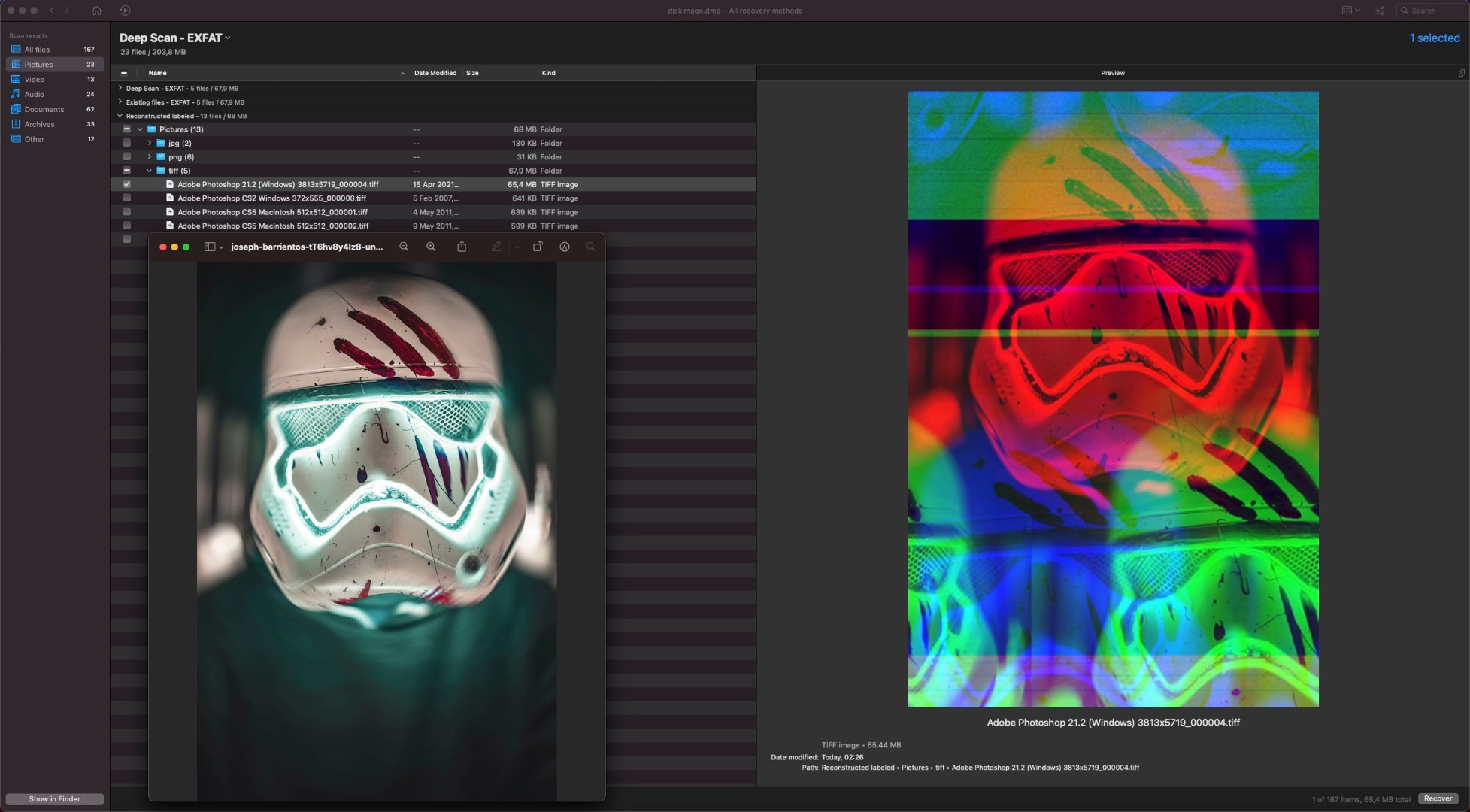Zoom in using the image viewer toolbar
The height and width of the screenshot is (812, 1470).
[431, 247]
